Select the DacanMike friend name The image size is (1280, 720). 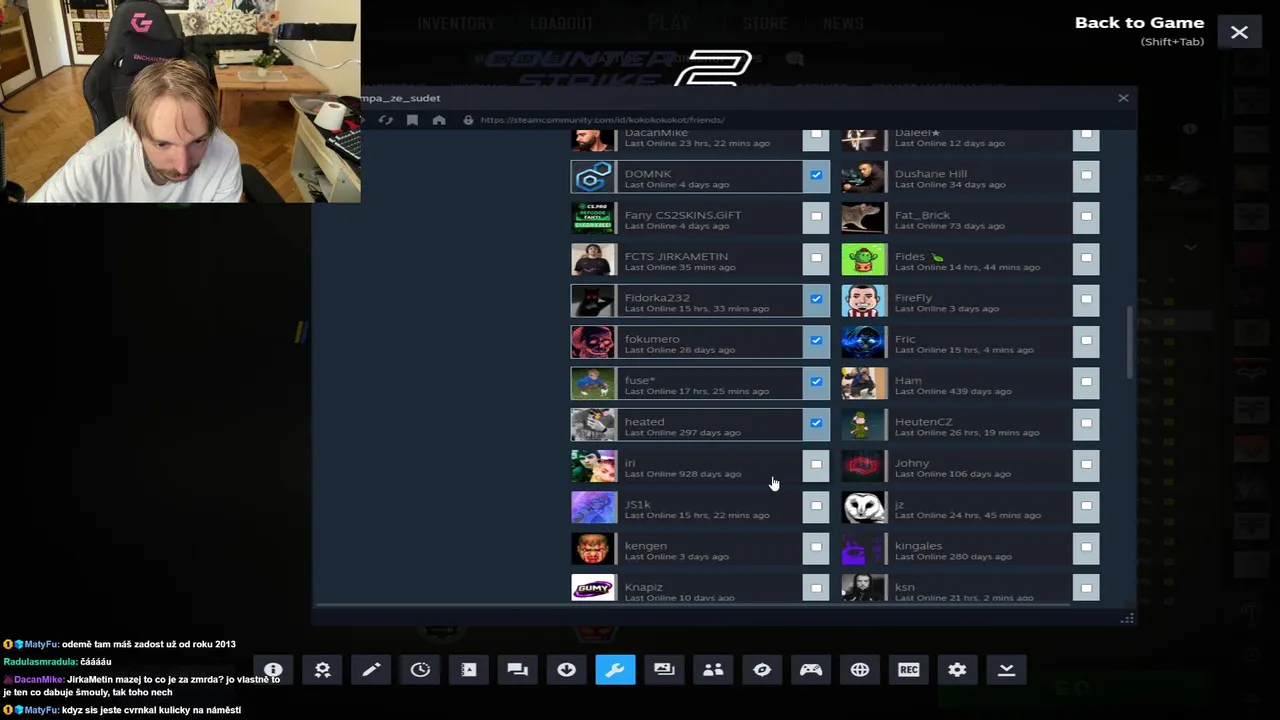click(656, 133)
